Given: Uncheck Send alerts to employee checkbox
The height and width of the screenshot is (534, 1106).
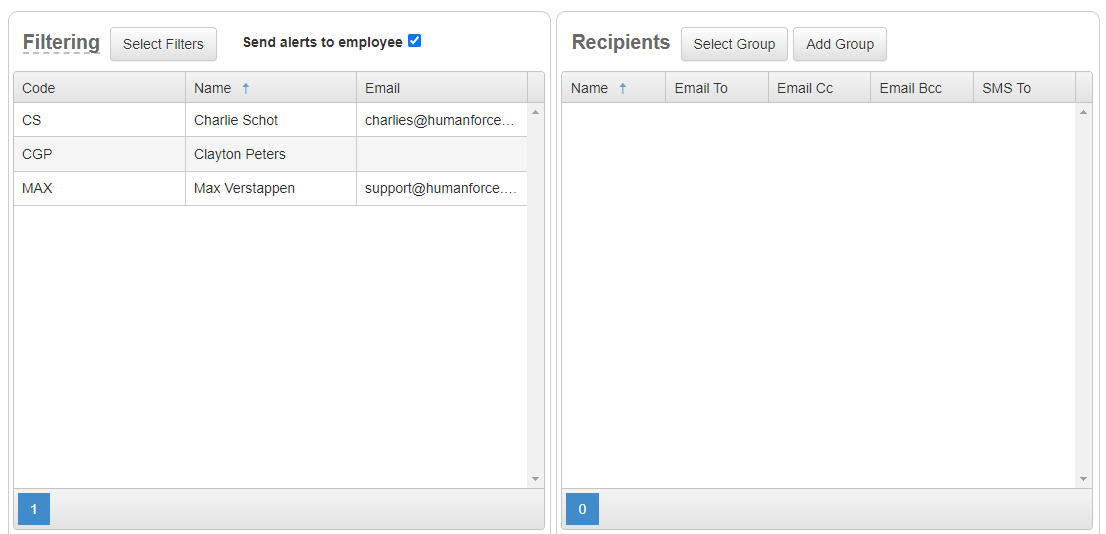Looking at the screenshot, I should (x=415, y=41).
